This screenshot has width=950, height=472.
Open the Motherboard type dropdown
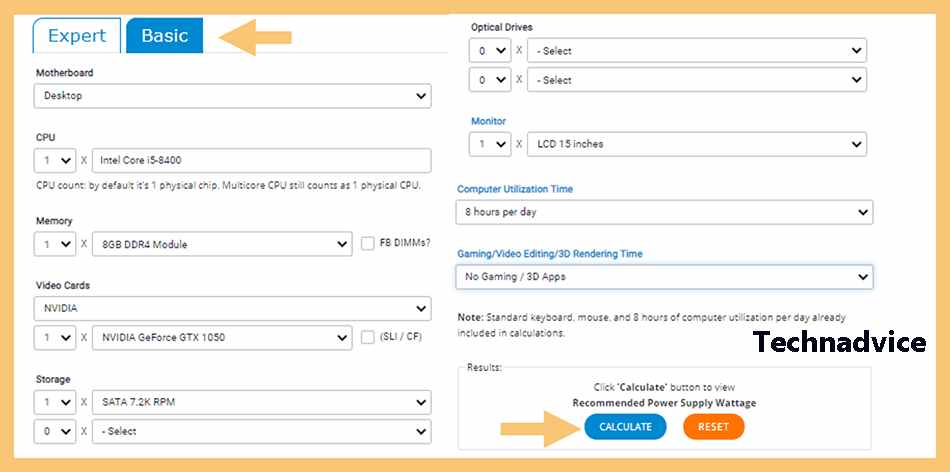(x=233, y=96)
